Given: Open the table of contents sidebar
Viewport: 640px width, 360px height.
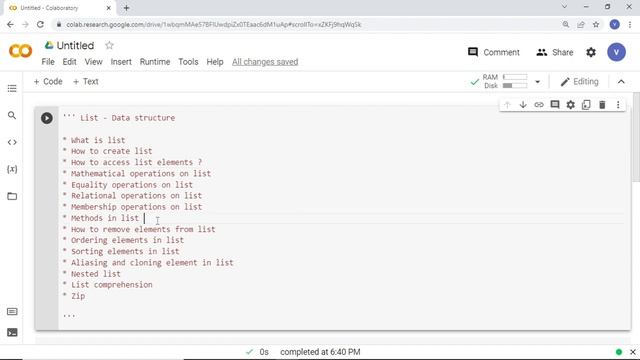Looking at the screenshot, I should pos(12,89).
